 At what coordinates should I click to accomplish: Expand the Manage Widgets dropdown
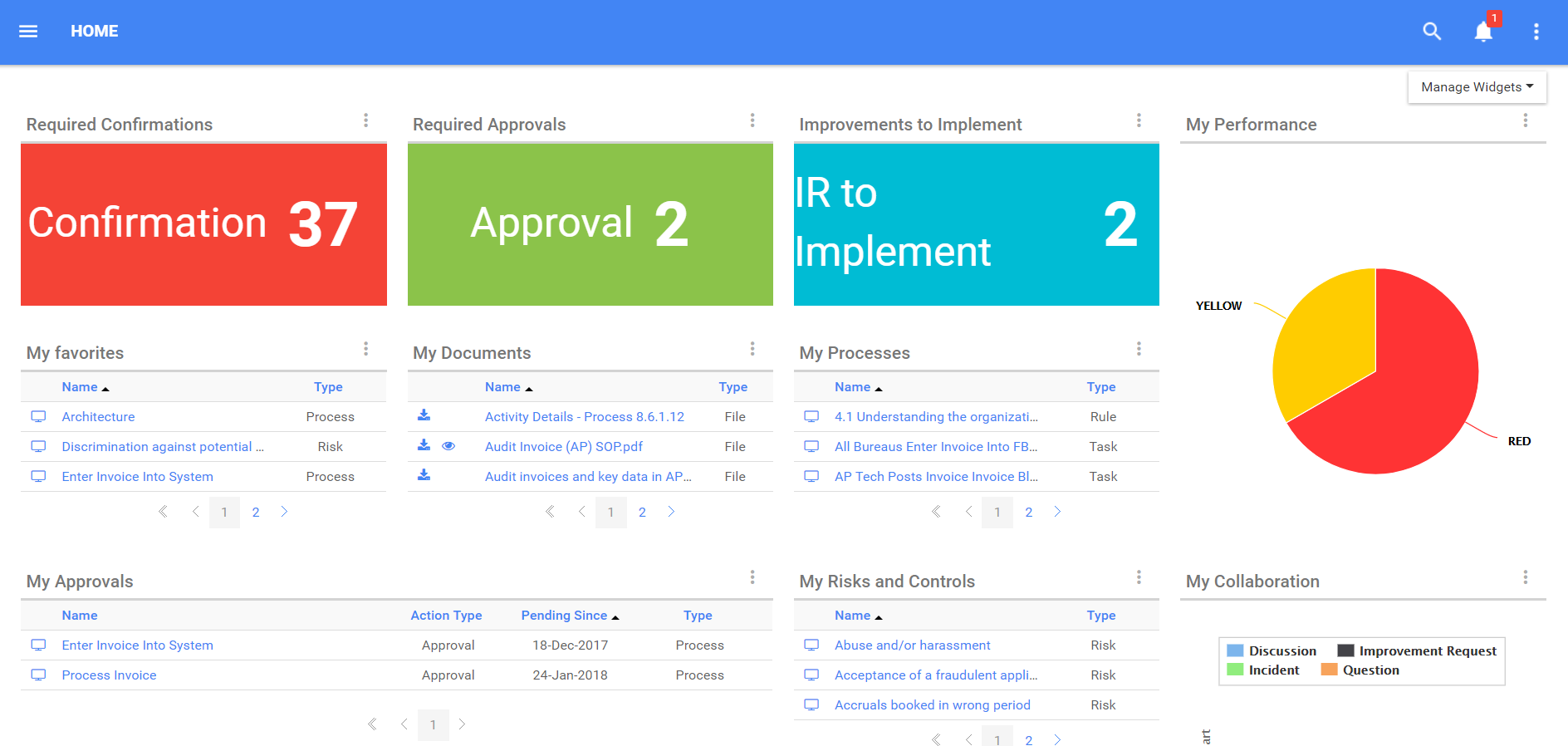tap(1477, 87)
